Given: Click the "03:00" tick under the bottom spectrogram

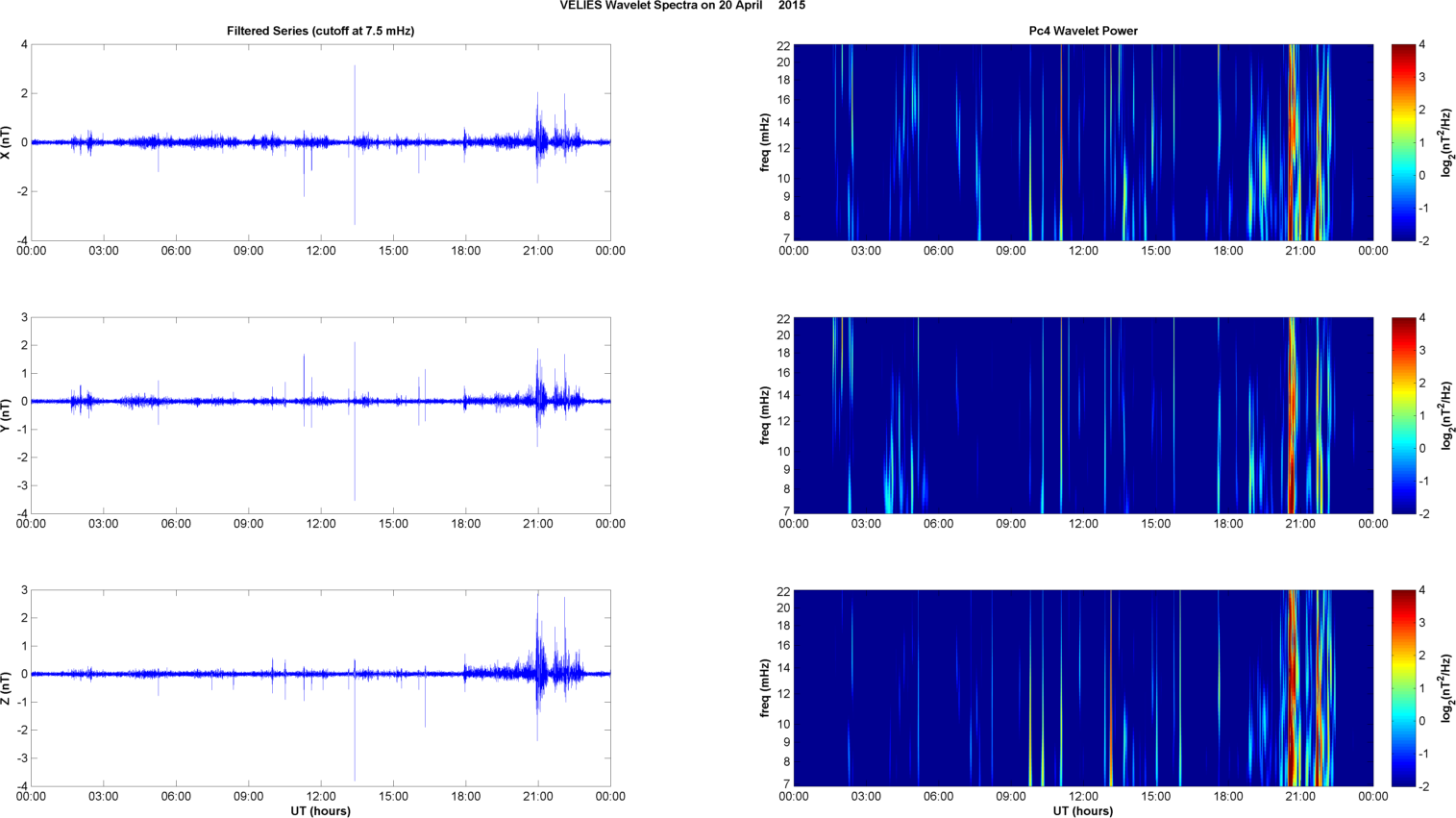Looking at the screenshot, I should tap(866, 796).
